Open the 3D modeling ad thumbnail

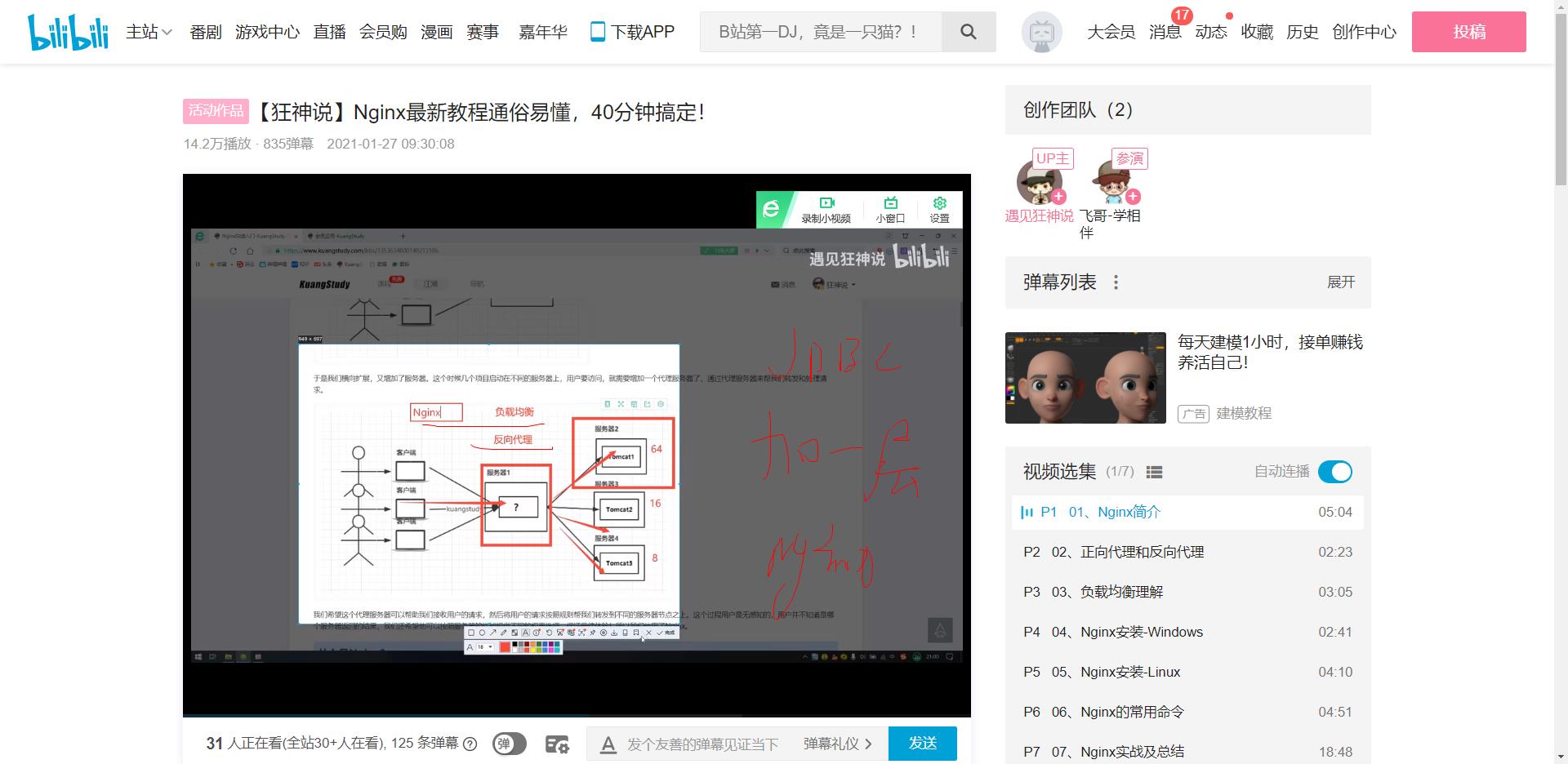[x=1085, y=378]
